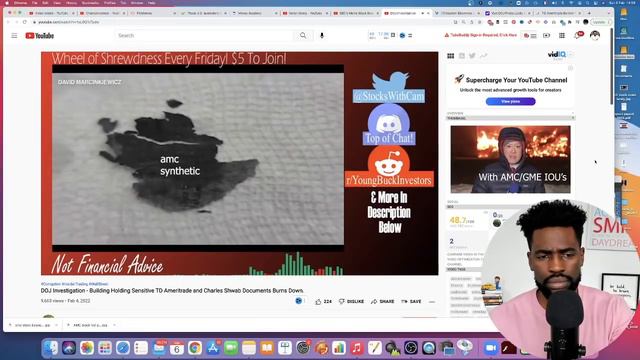Open YouTube notifications bell
The width and height of the screenshot is (640, 360).
[578, 36]
